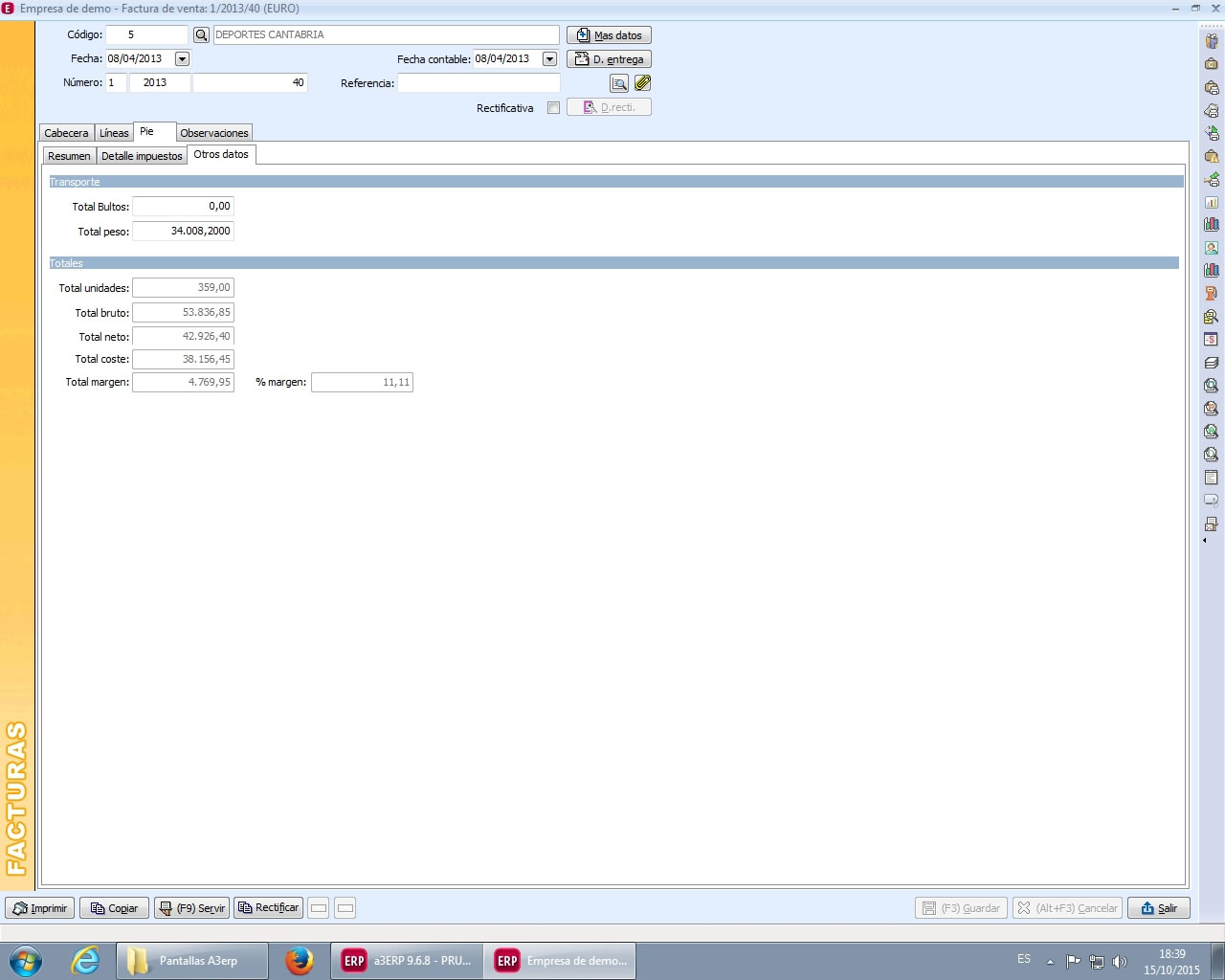This screenshot has width=1225, height=980.
Task: Click the label tag card sidebar icon
Action: (1211, 501)
